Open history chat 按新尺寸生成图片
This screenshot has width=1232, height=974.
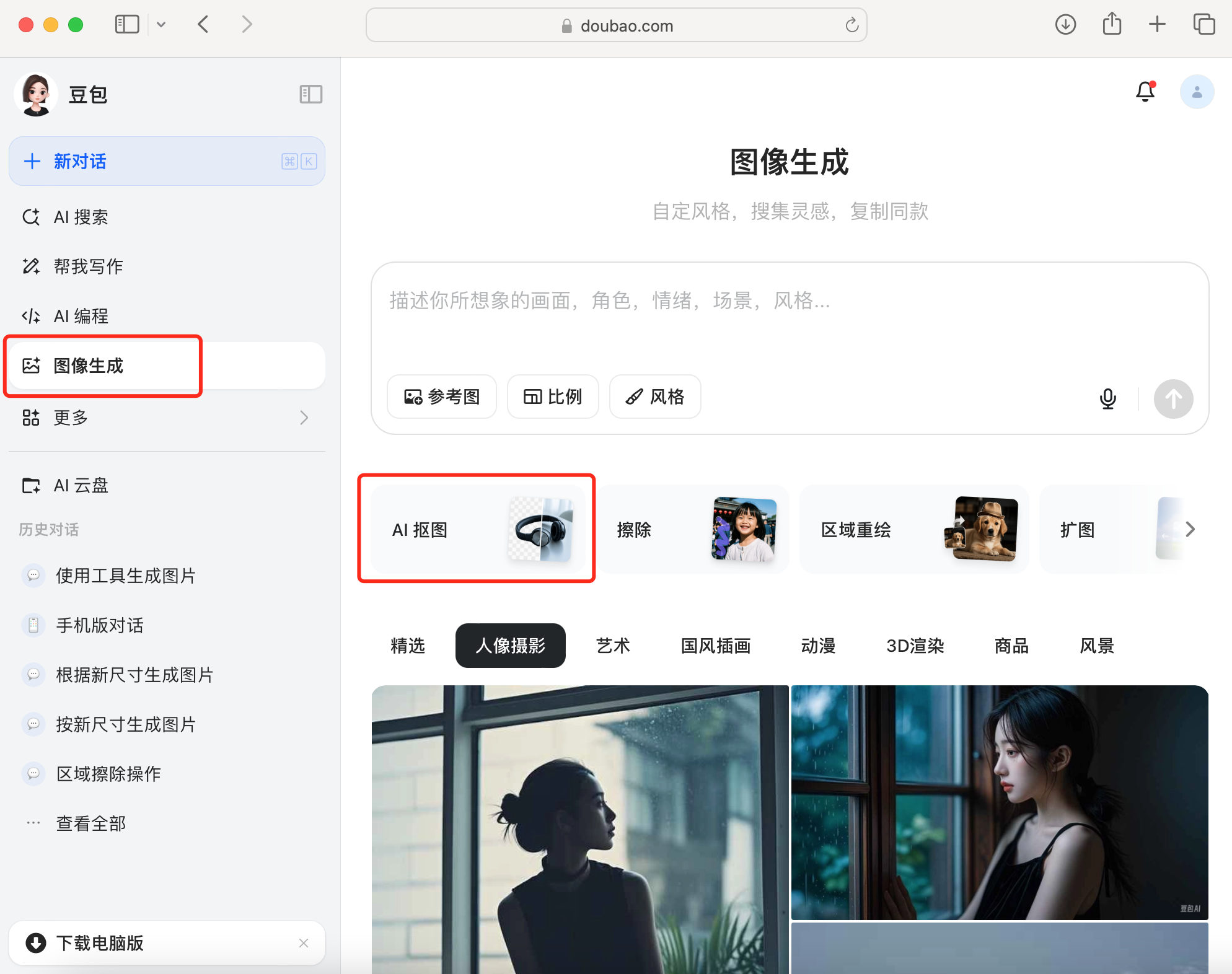[167, 724]
